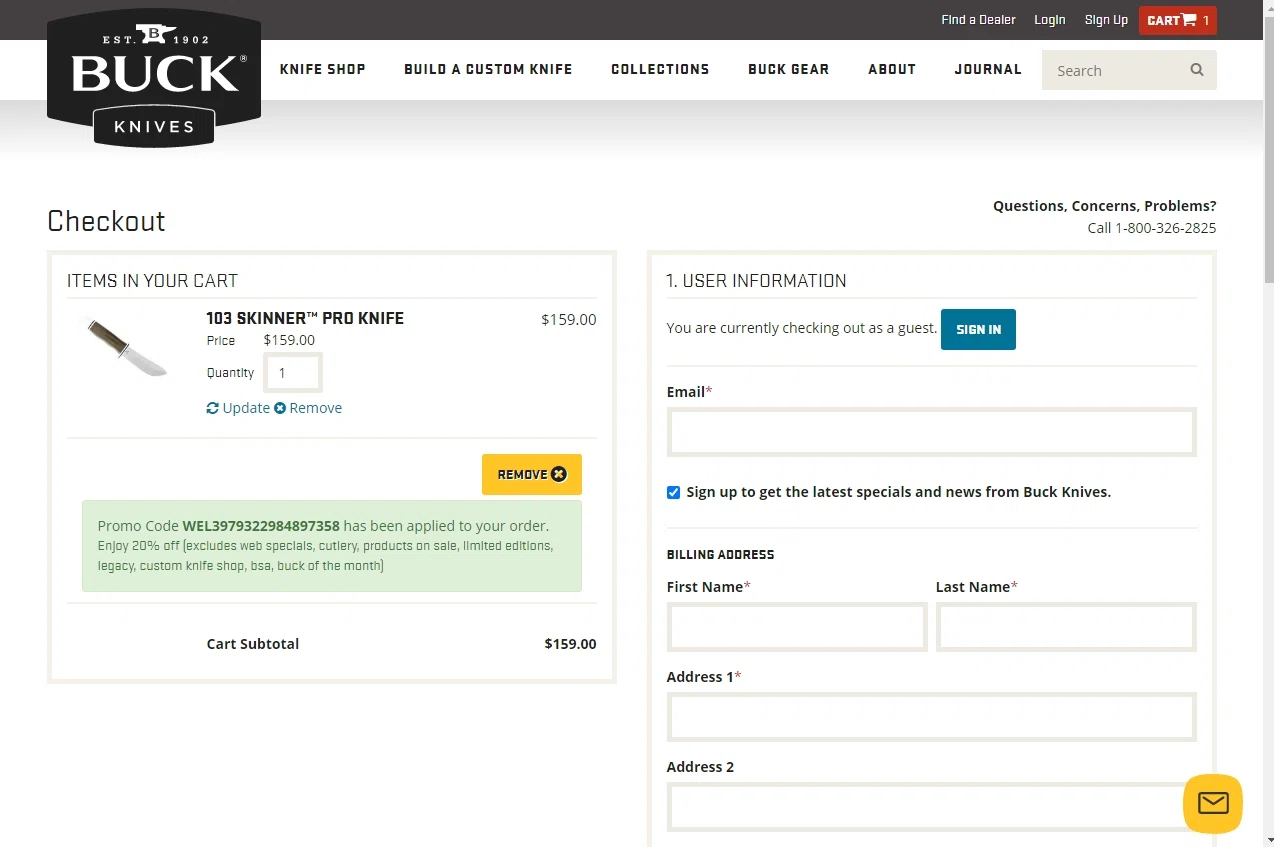Click the Email input field

click(932, 432)
